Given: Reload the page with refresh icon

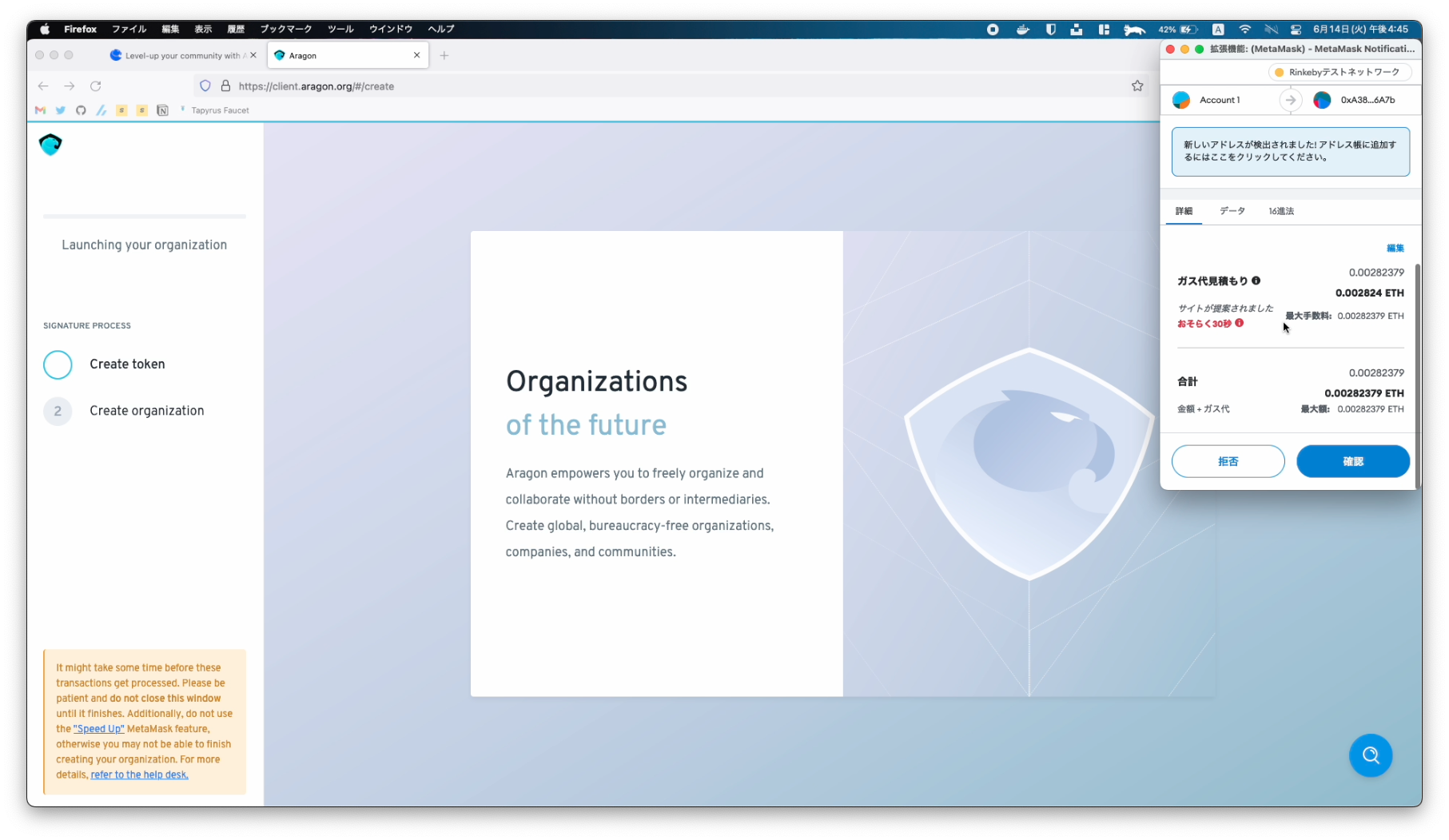Looking at the screenshot, I should (x=96, y=86).
